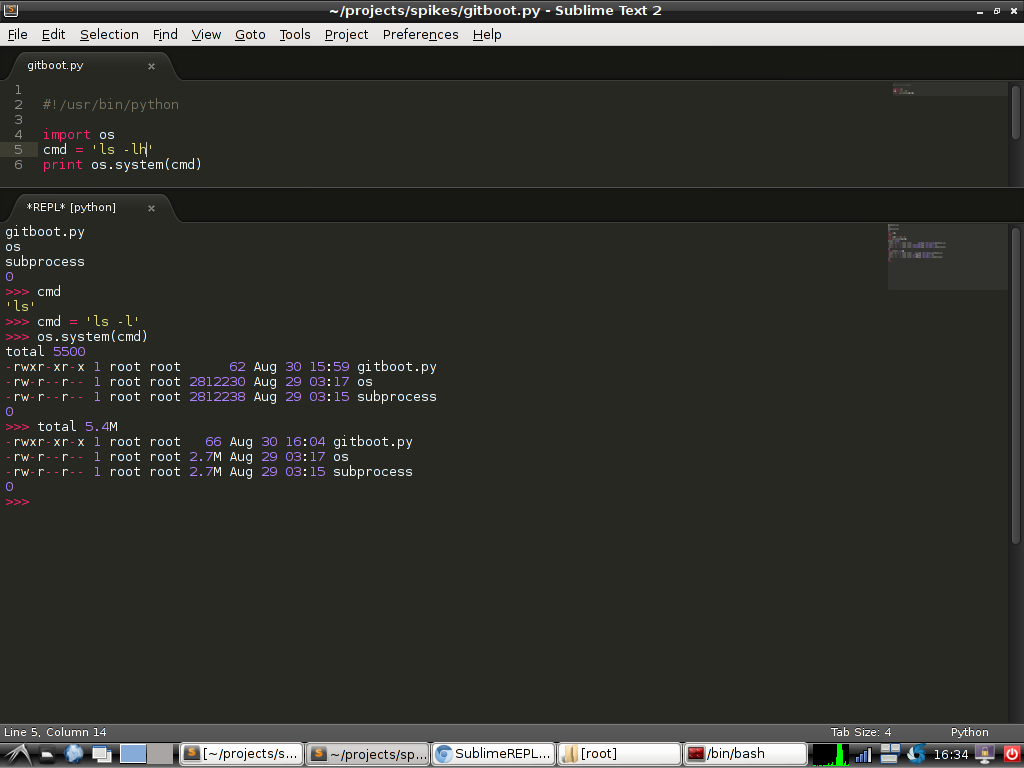The height and width of the screenshot is (768, 1024).
Task: Open the CPU usage graph monitor
Action: coord(829,754)
